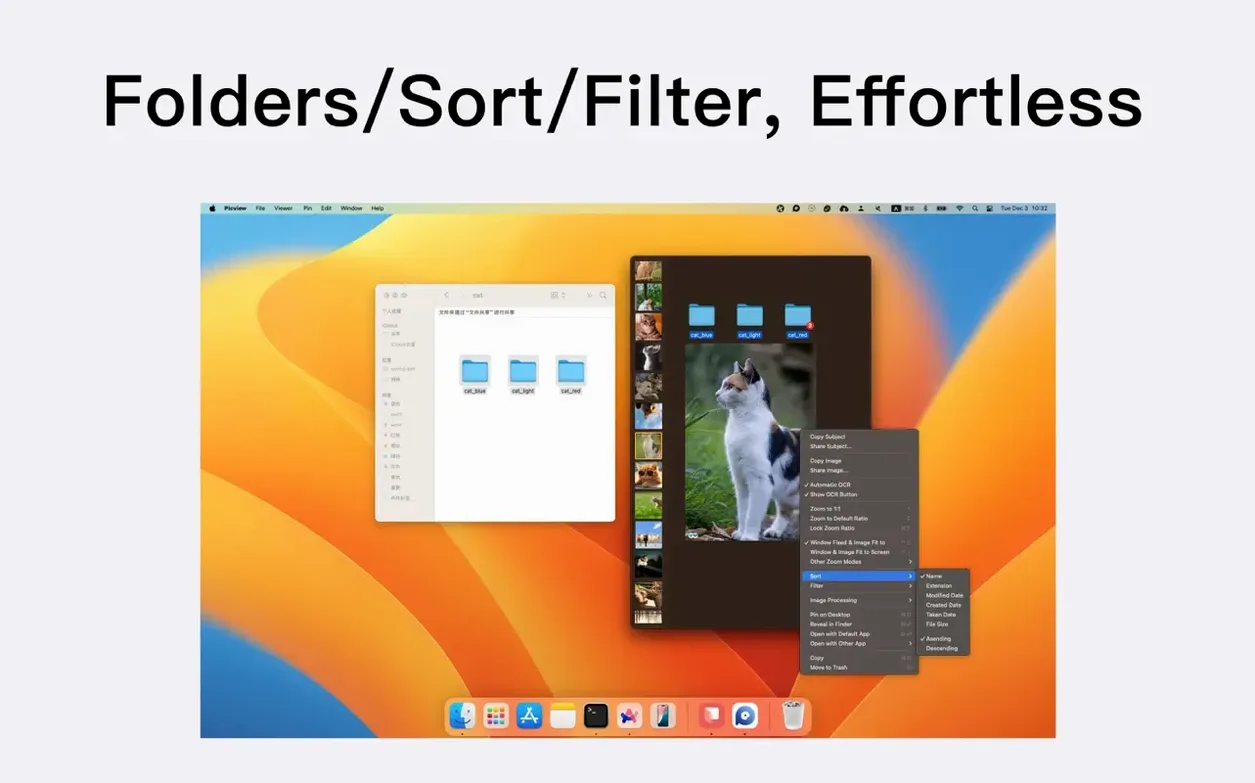Viewport: 1255px width, 783px height.
Task: Open the cat_red folder in Picview
Action: [797, 321]
